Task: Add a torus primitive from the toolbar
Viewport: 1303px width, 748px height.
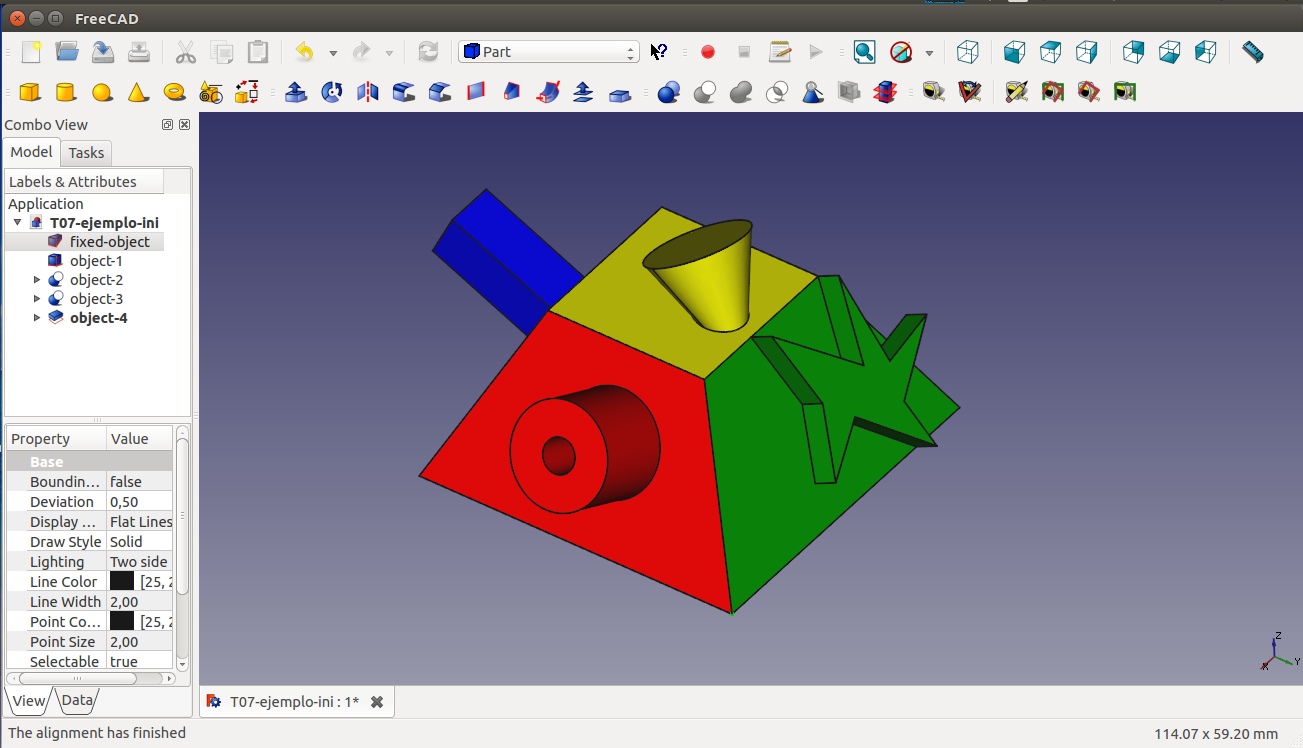Action: (x=174, y=93)
